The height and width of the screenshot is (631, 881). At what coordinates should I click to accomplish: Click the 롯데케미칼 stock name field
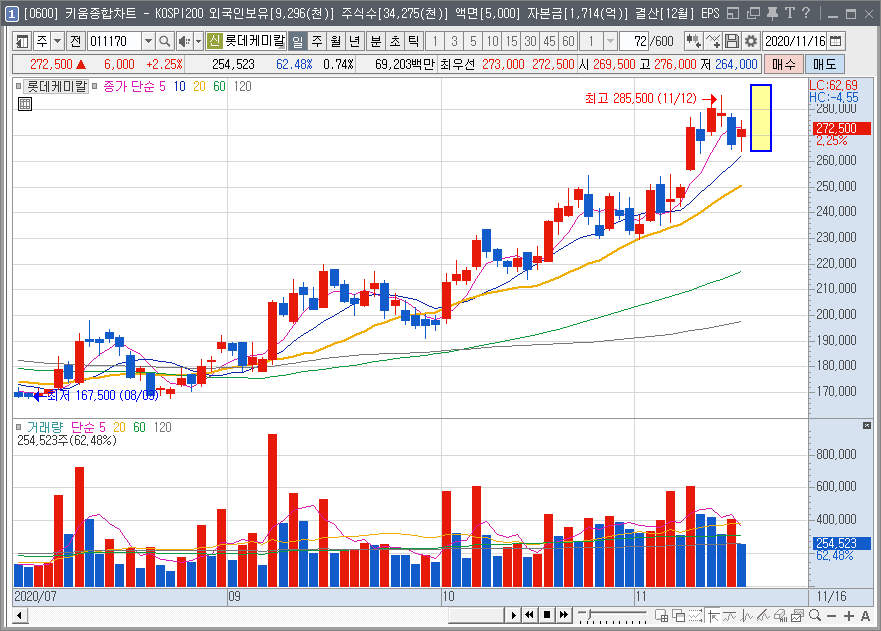pos(255,41)
